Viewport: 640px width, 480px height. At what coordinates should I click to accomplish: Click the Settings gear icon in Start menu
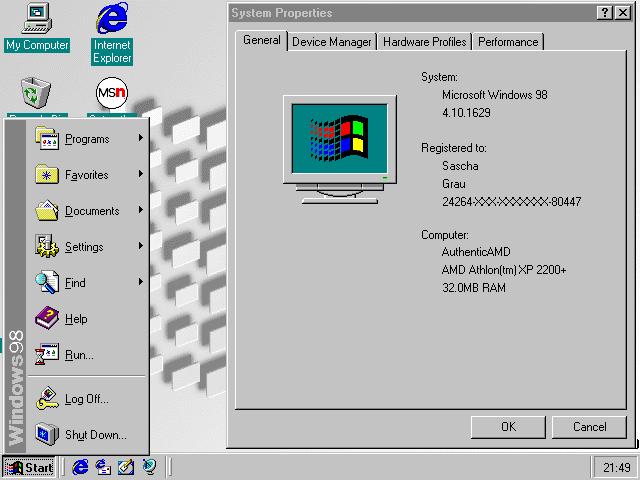click(x=47, y=246)
